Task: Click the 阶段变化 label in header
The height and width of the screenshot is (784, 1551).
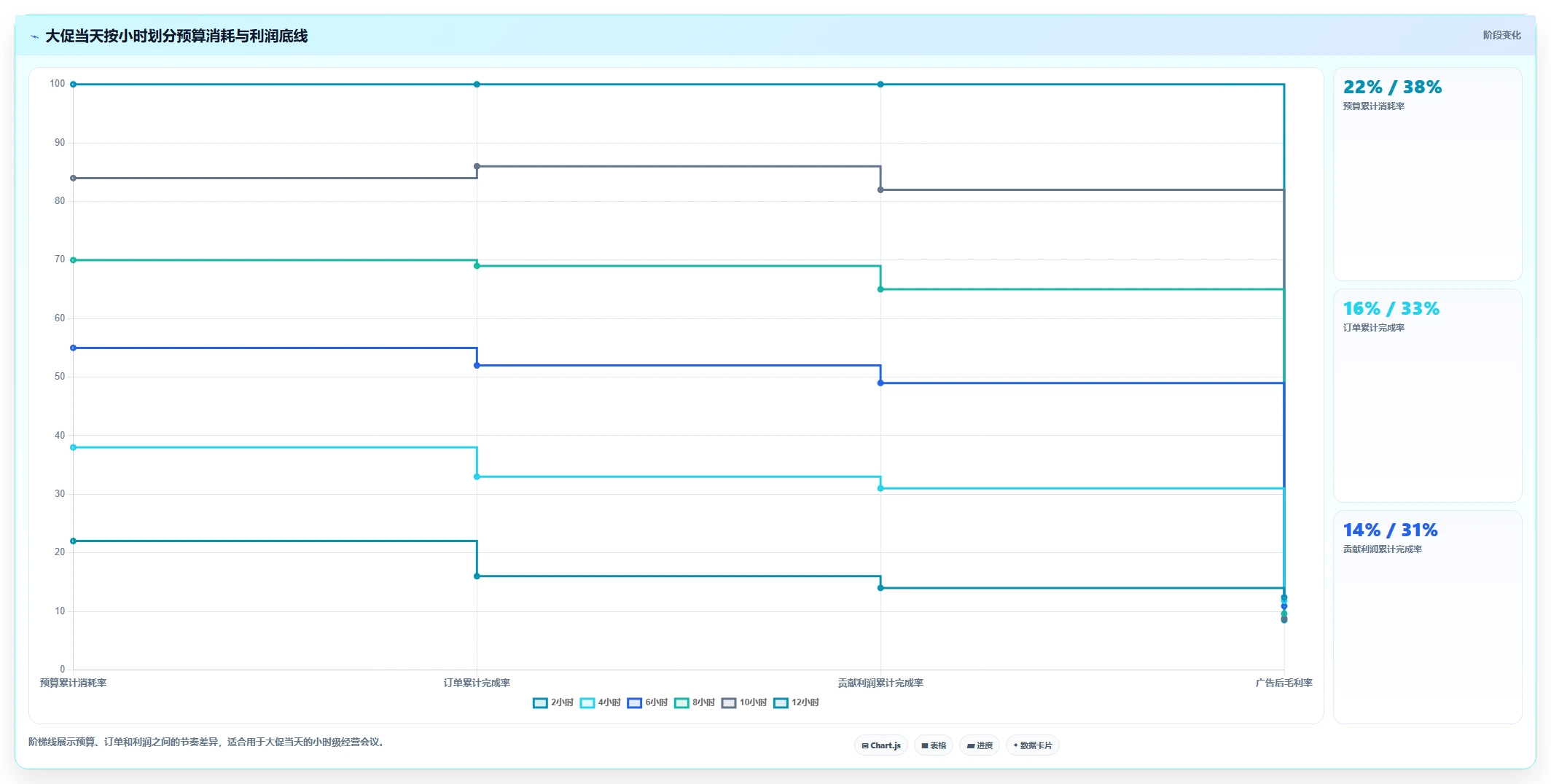Action: coord(1501,35)
